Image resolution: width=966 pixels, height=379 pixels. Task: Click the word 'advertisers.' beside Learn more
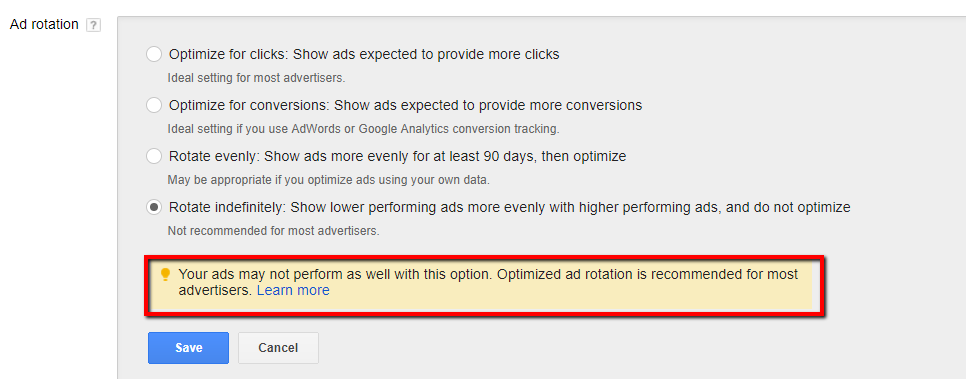216,290
